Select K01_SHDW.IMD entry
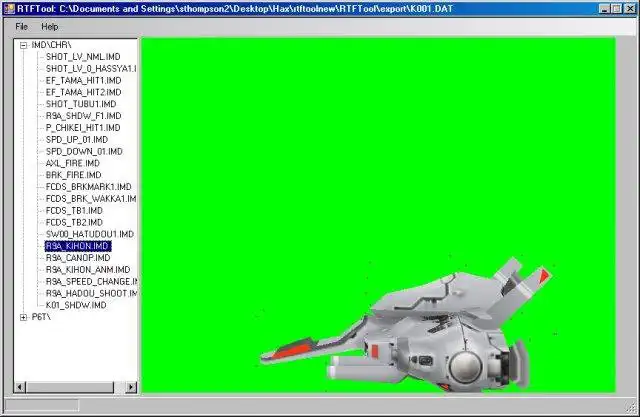The height and width of the screenshot is (417, 640). (x=76, y=305)
